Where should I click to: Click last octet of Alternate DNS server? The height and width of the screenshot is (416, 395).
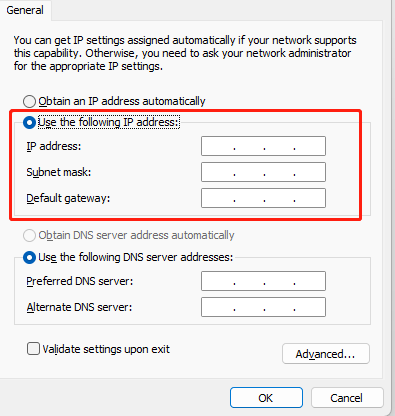pyautogui.click(x=310, y=307)
